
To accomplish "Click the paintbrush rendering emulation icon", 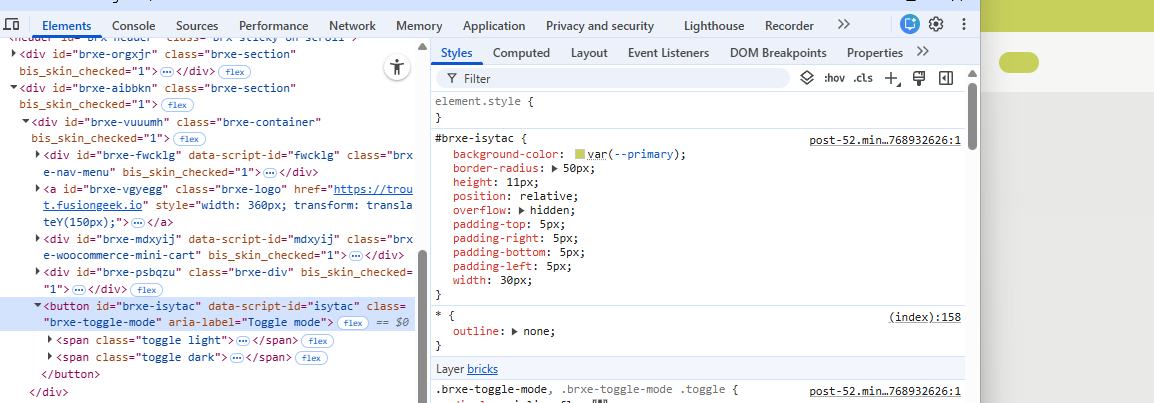I will (x=919, y=78).
